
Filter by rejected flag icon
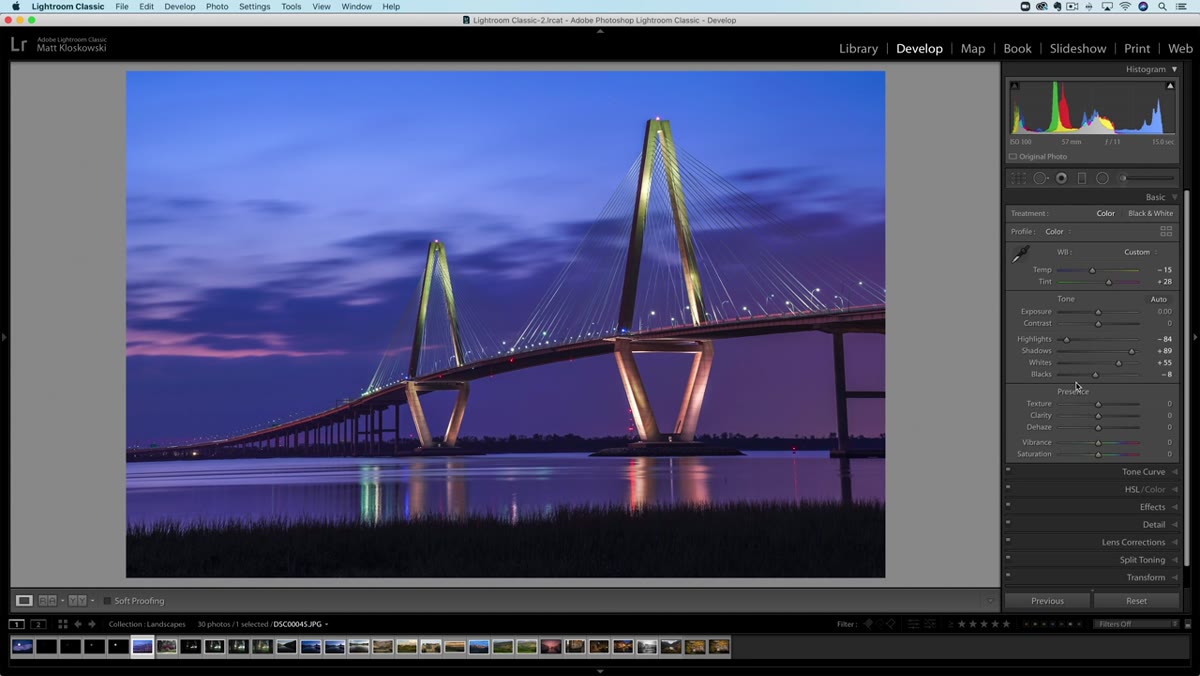tap(891, 624)
